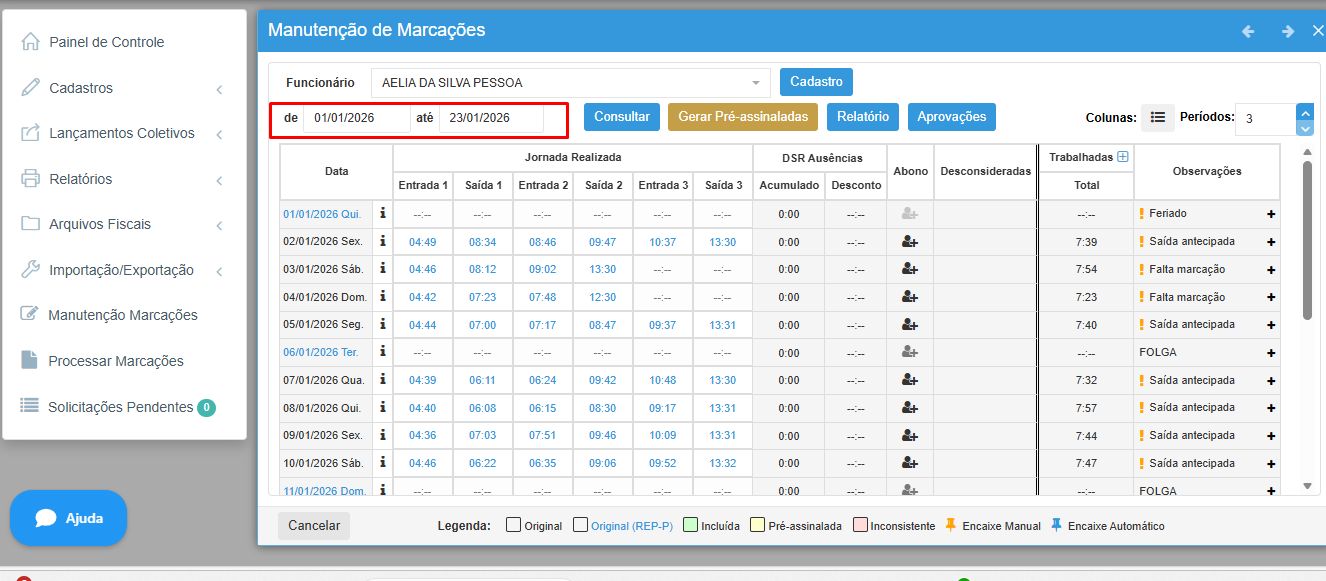The height and width of the screenshot is (581, 1326).
Task: Open the Ajuda chat bubble
Action: [x=69, y=518]
